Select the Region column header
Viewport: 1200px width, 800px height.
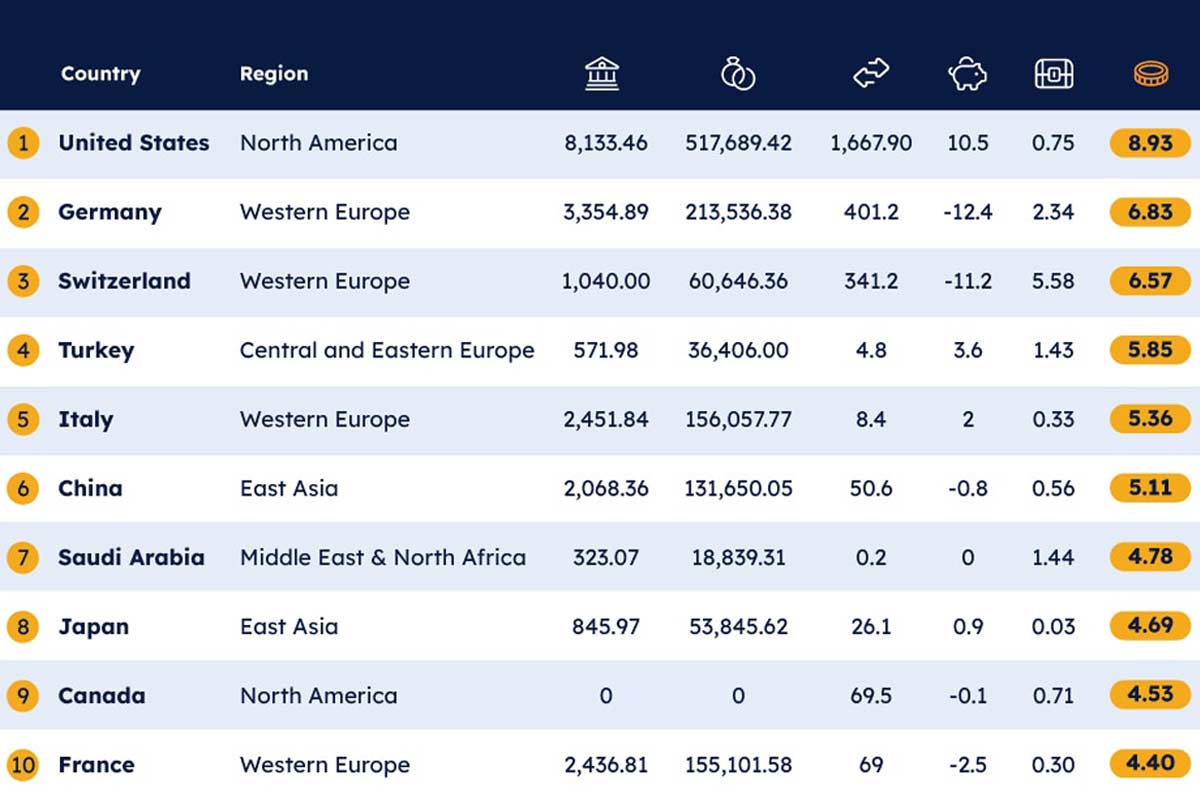[x=274, y=74]
